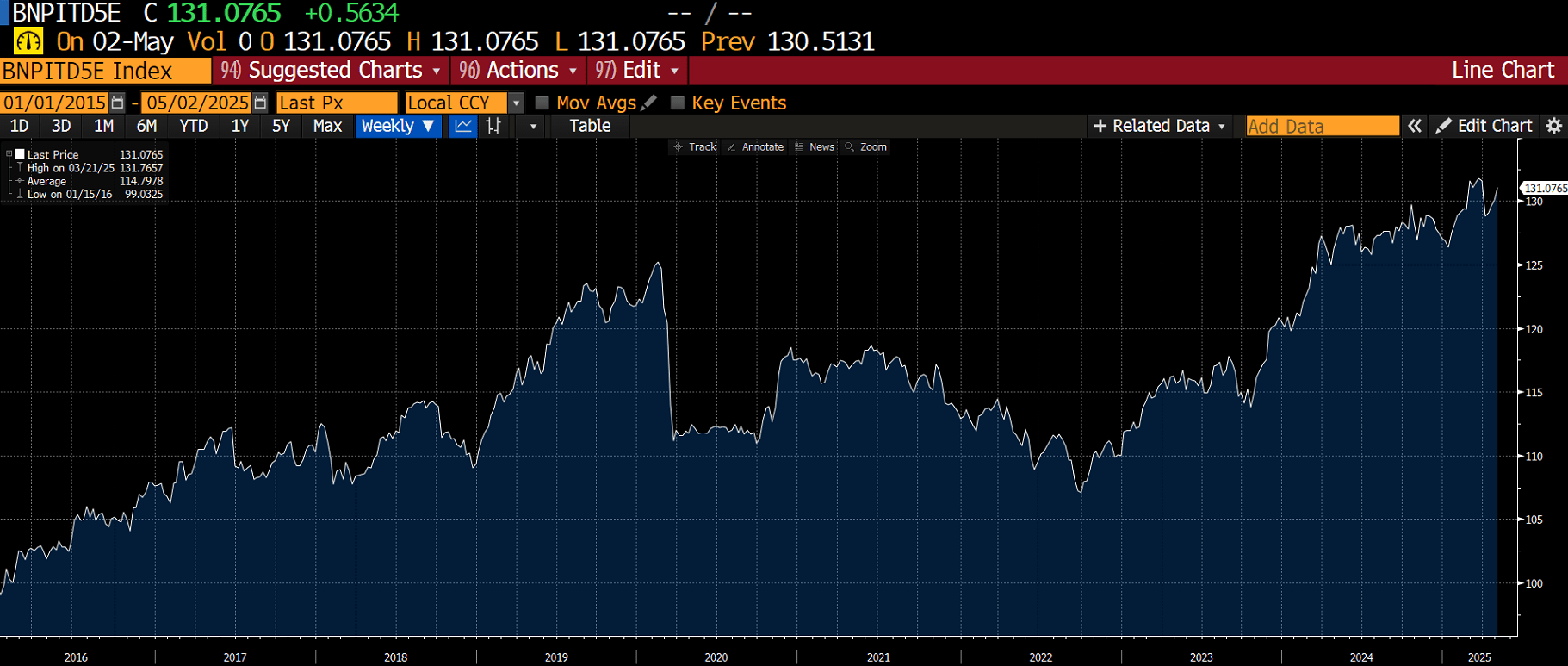Viewport: 1568px width, 666px height.
Task: Expand the Related Data dropdown
Action: click(x=1159, y=126)
